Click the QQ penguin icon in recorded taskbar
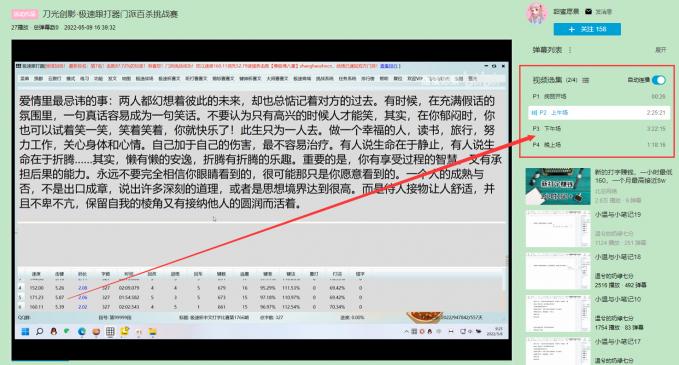679x365 pixels. pos(54,332)
